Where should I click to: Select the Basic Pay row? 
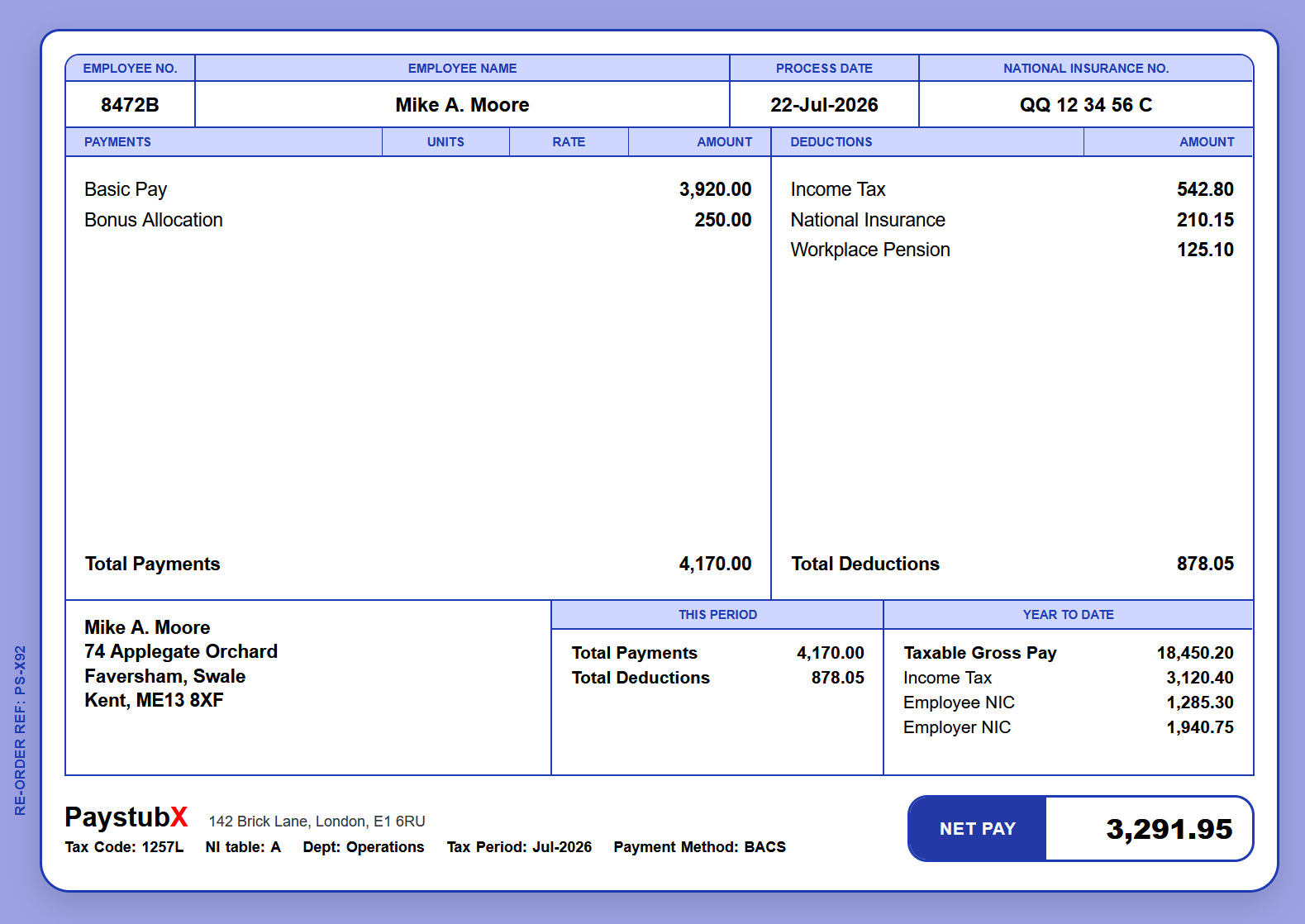tap(418, 189)
